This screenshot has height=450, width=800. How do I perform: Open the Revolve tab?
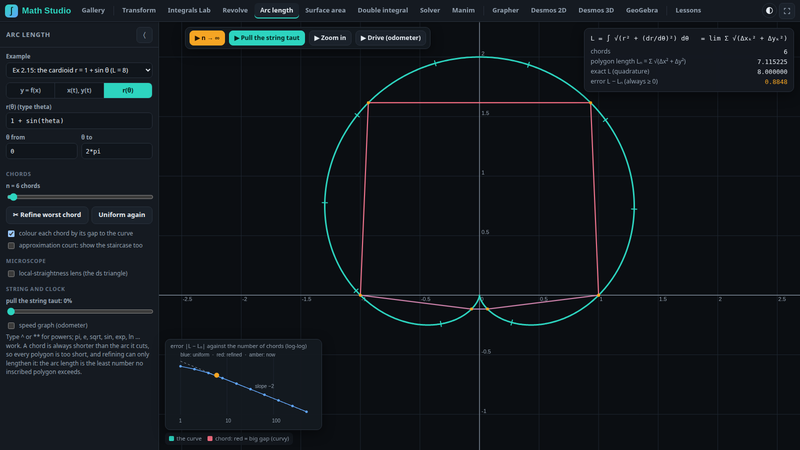[x=235, y=10]
